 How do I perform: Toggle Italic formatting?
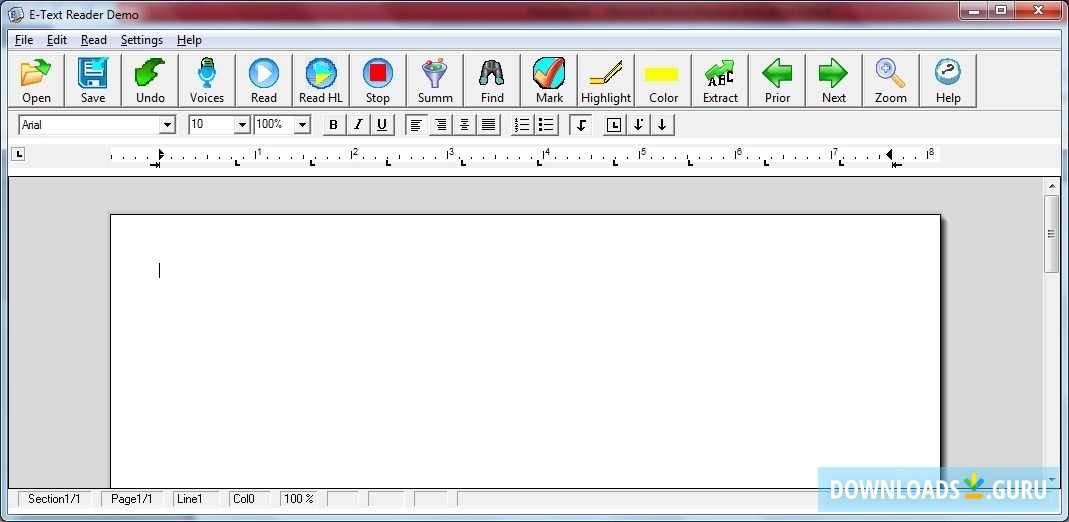tap(358, 125)
